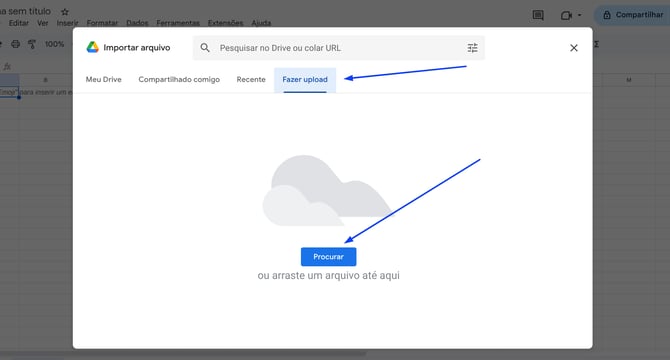The height and width of the screenshot is (360, 670).
Task: Open the Formatar menu in Sheets
Action: pyautogui.click(x=102, y=23)
